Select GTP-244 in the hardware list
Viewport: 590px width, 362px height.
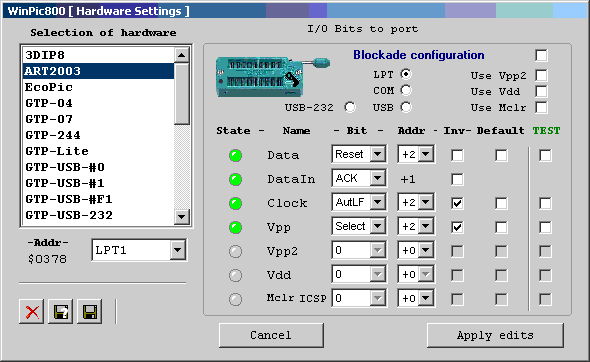tap(98, 135)
